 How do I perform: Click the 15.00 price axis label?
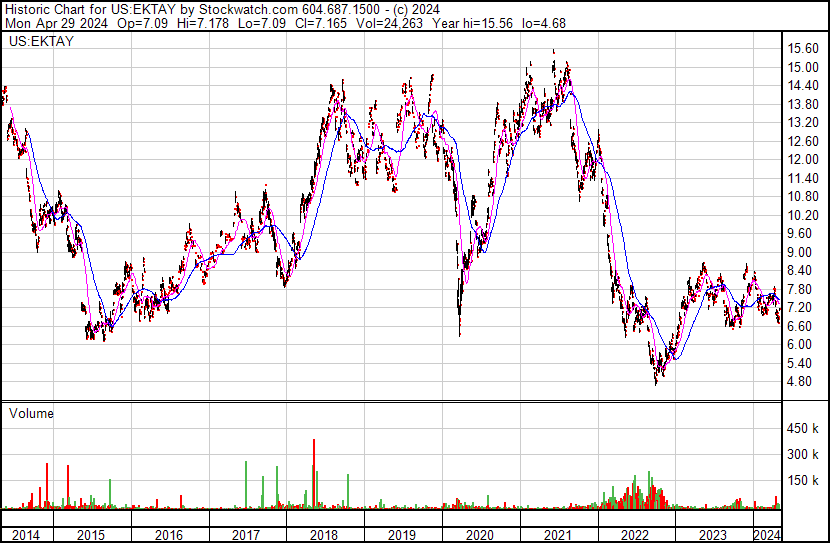click(x=803, y=67)
